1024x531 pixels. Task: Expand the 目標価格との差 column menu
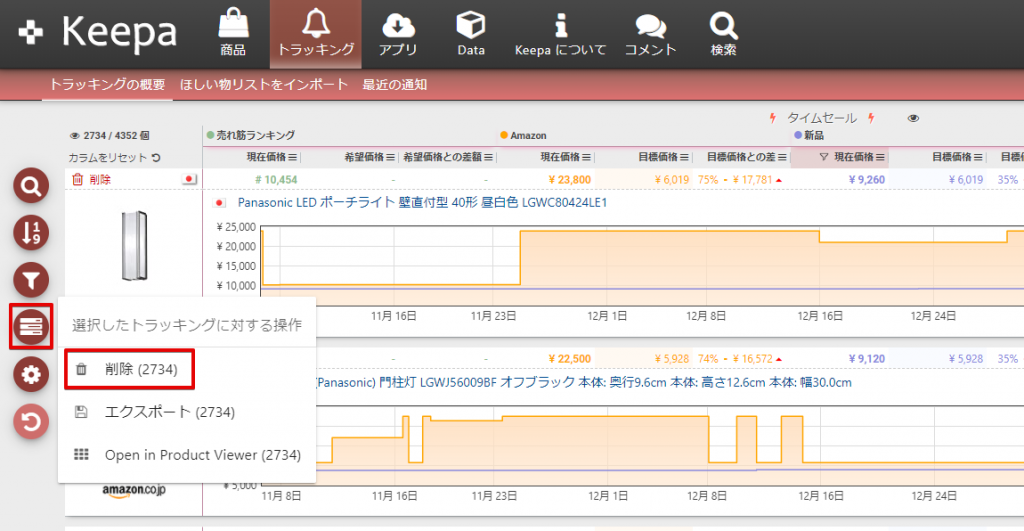745,157
